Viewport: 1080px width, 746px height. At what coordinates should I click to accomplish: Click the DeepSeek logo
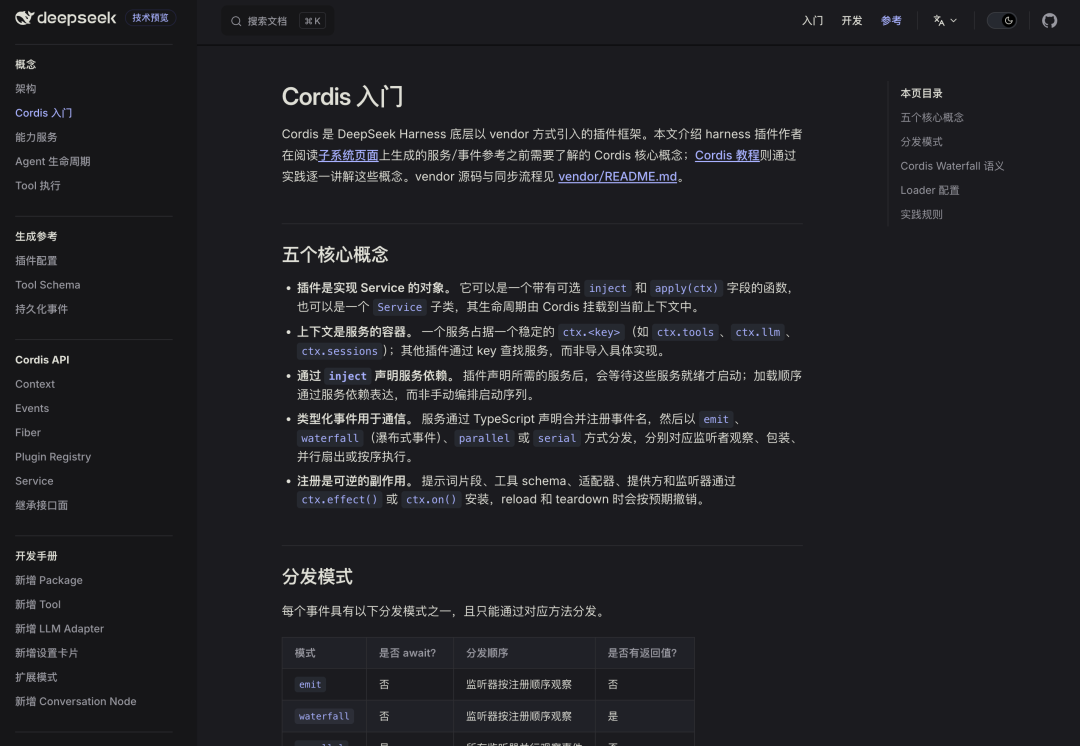pos(65,18)
